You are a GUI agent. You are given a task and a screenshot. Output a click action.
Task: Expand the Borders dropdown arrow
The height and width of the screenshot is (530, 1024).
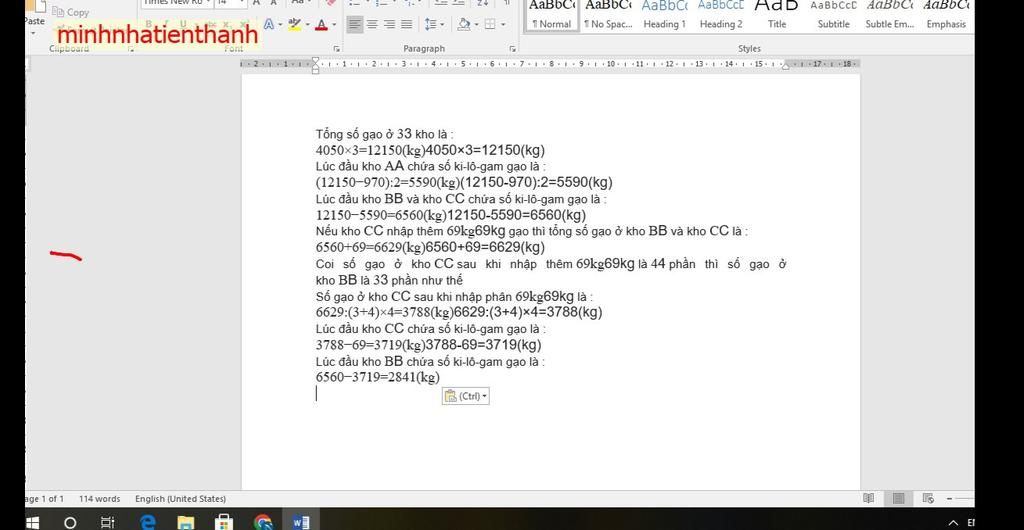[x=503, y=25]
